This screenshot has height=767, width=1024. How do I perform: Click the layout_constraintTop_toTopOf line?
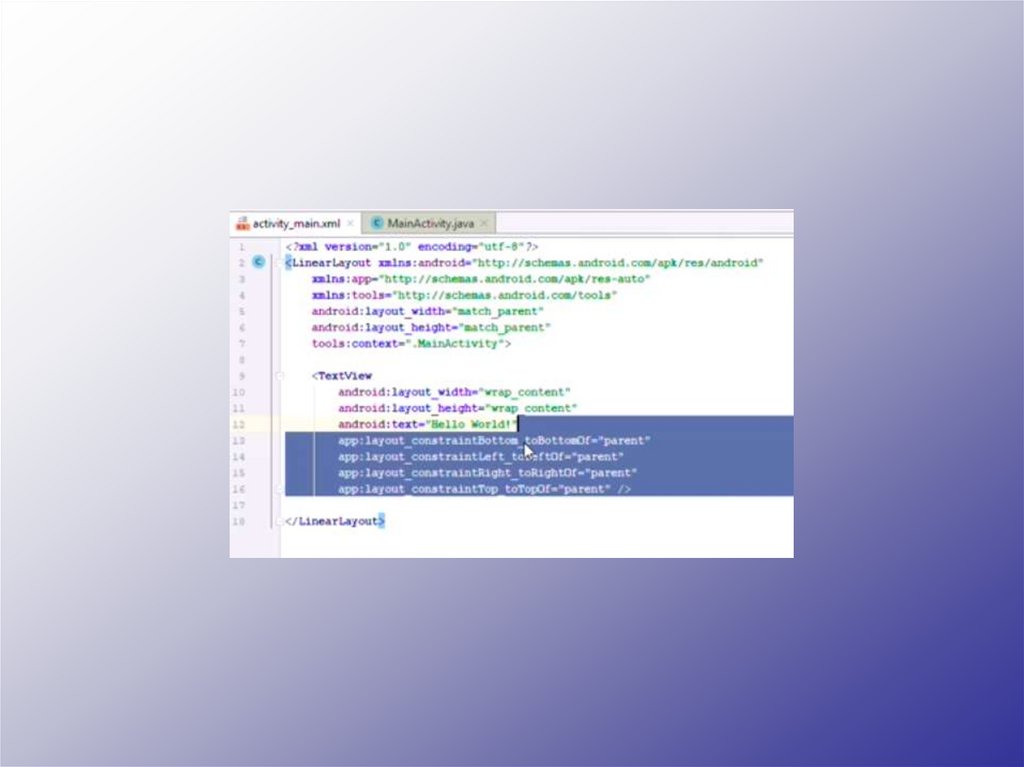(485, 489)
